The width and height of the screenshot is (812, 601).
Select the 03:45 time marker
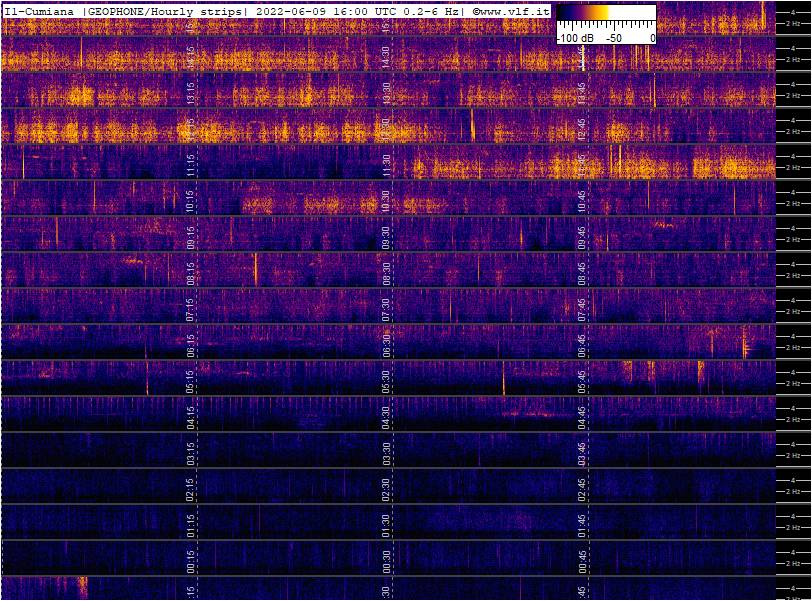[x=582, y=454]
